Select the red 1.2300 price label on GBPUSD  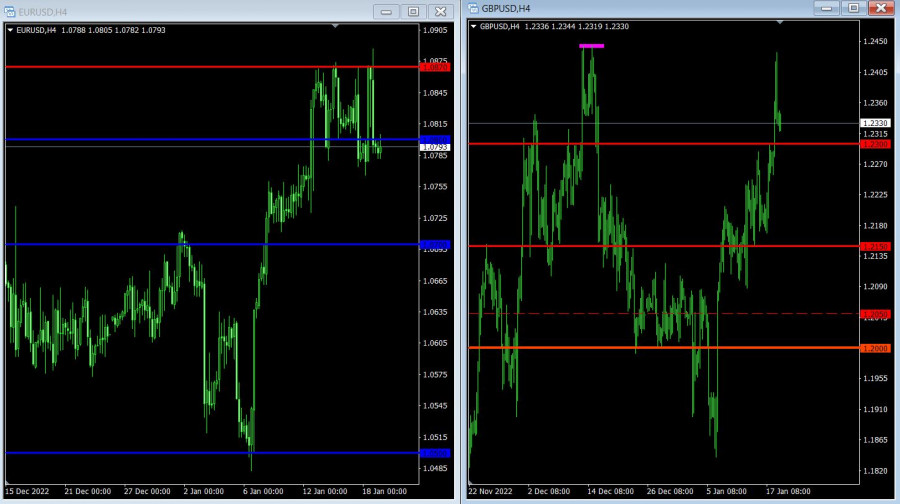(874, 144)
